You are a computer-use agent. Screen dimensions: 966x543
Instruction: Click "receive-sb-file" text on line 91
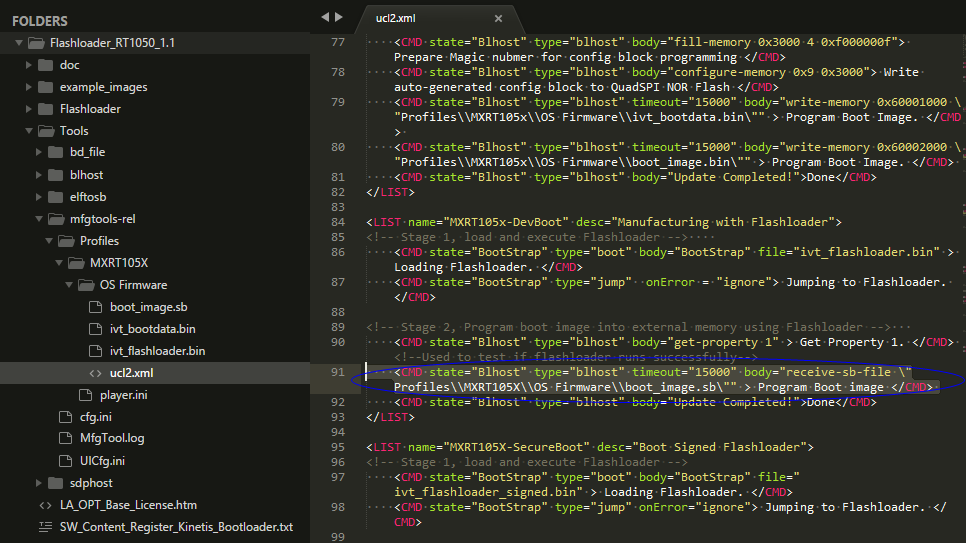(x=838, y=372)
